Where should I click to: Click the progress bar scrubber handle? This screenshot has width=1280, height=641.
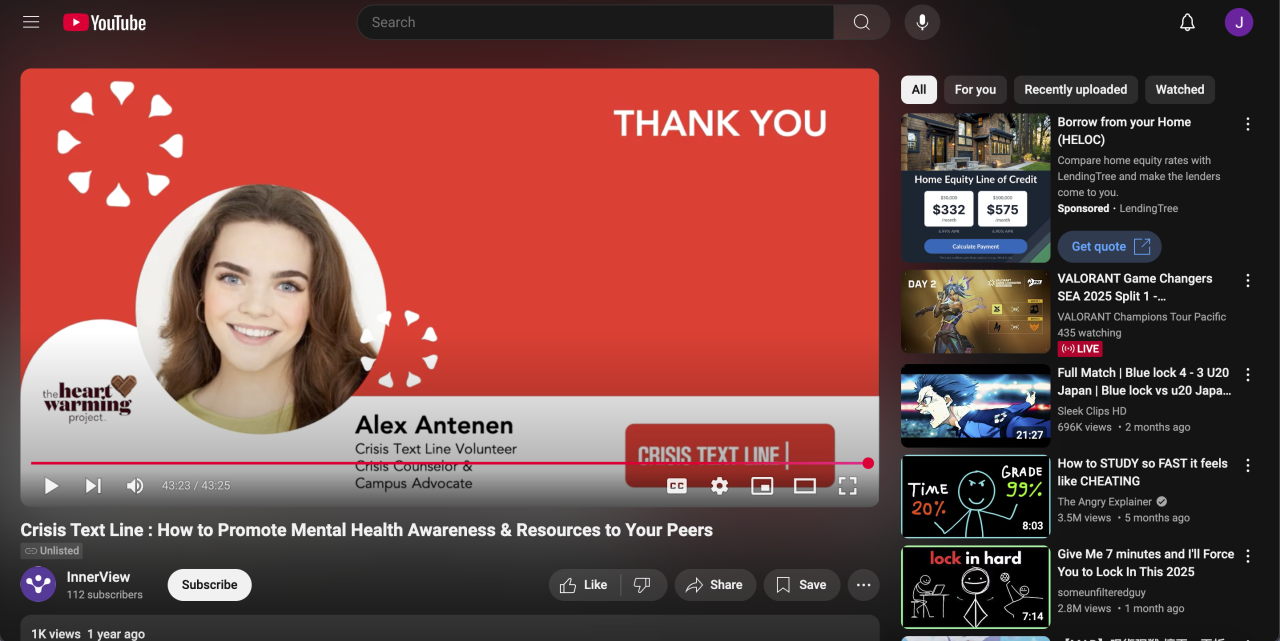pos(868,463)
